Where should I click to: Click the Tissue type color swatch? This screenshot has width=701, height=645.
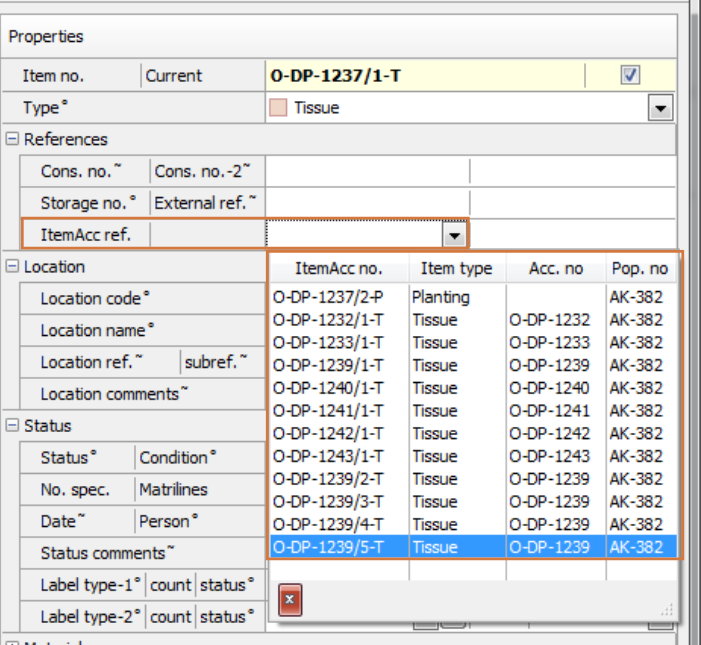click(x=278, y=108)
